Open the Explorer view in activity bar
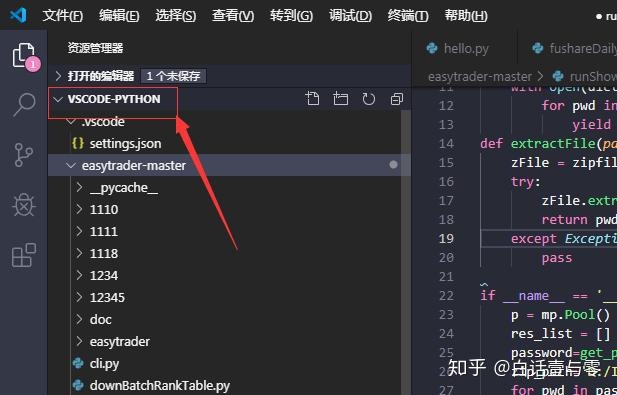The width and height of the screenshot is (617, 395). point(24,56)
